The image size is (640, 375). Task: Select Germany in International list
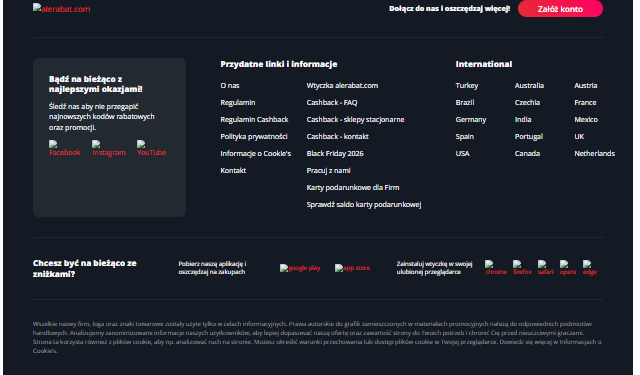471,120
